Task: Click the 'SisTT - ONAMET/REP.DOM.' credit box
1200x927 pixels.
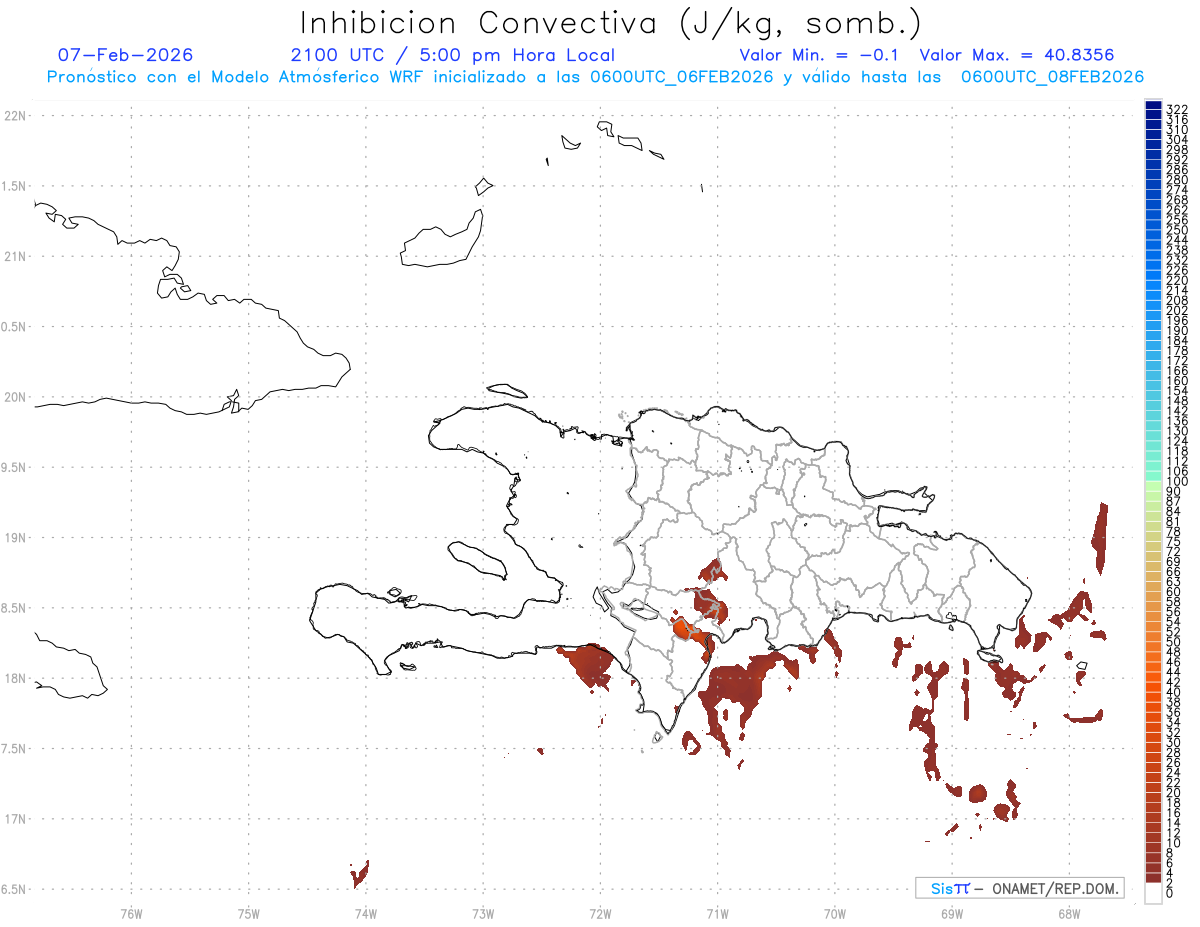Action: coord(1018,888)
